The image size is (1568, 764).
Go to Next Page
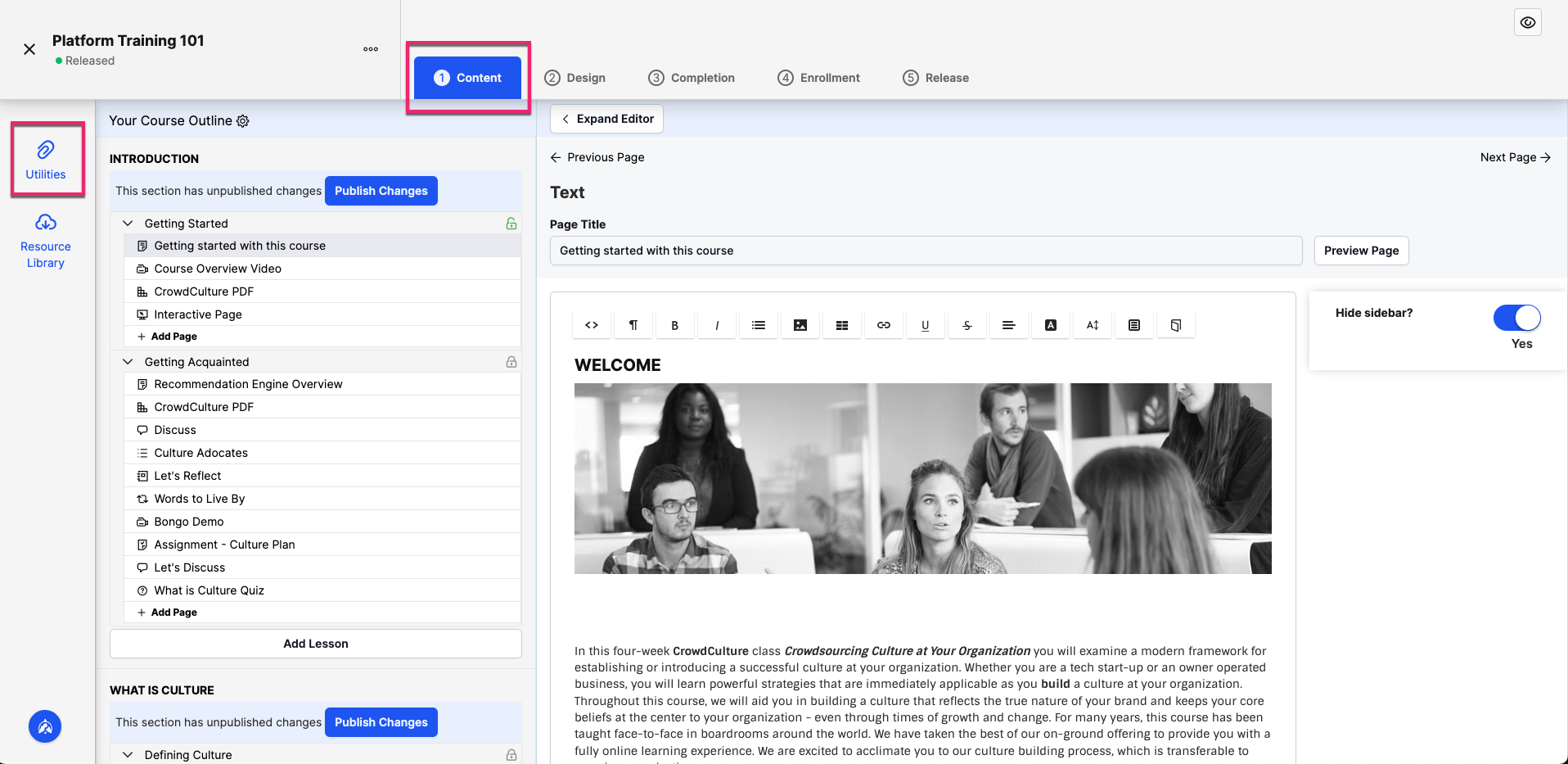pos(1516,157)
